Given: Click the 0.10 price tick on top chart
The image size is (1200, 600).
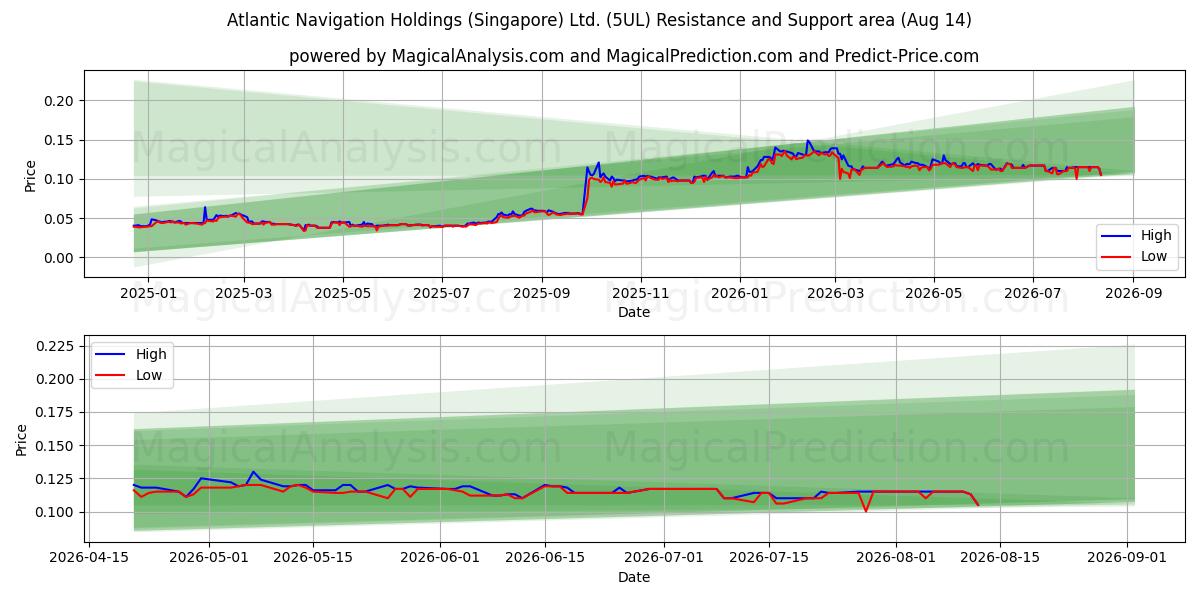Looking at the screenshot, I should [x=59, y=179].
